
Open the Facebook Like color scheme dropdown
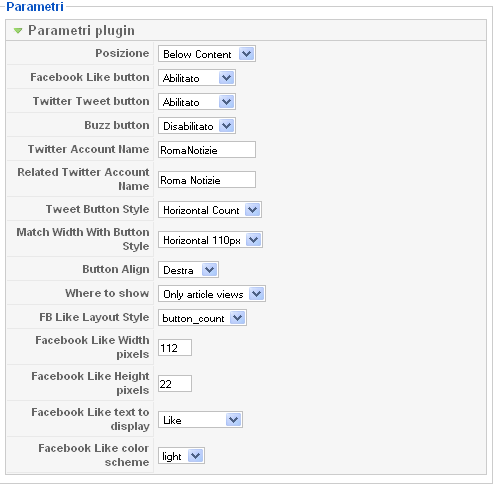(181, 456)
